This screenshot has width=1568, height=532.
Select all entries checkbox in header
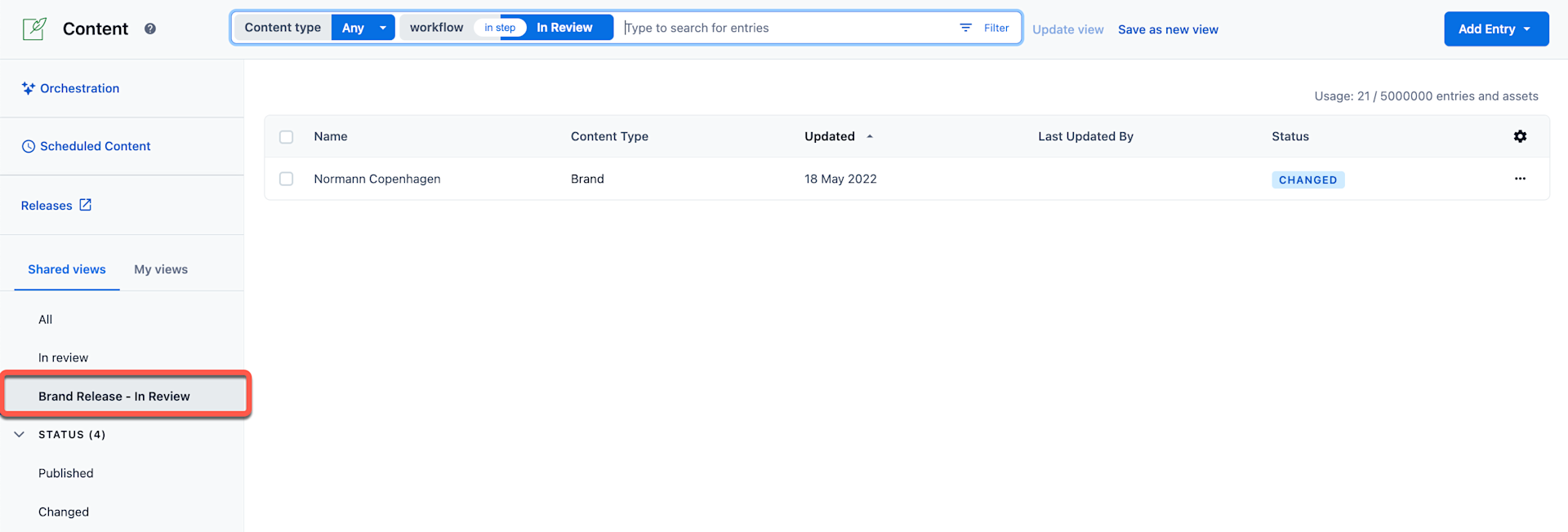286,137
